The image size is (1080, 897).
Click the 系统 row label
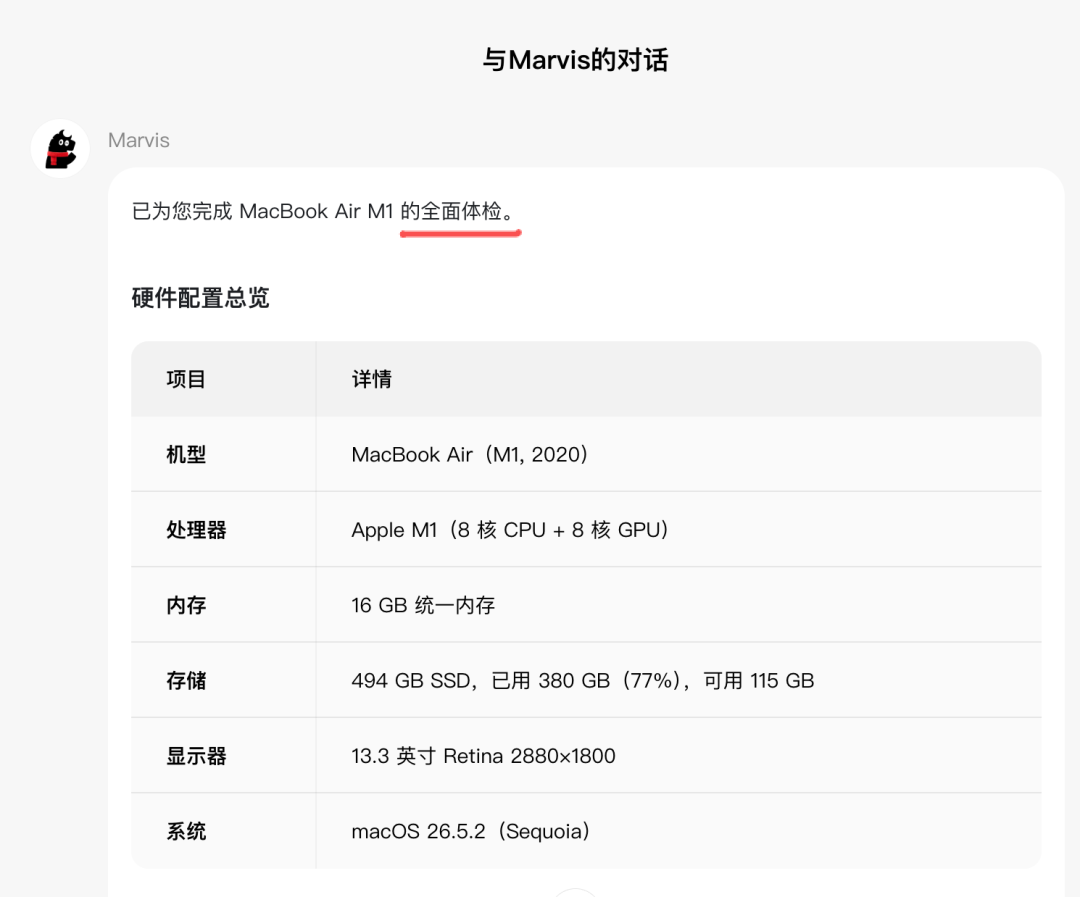click(x=186, y=831)
